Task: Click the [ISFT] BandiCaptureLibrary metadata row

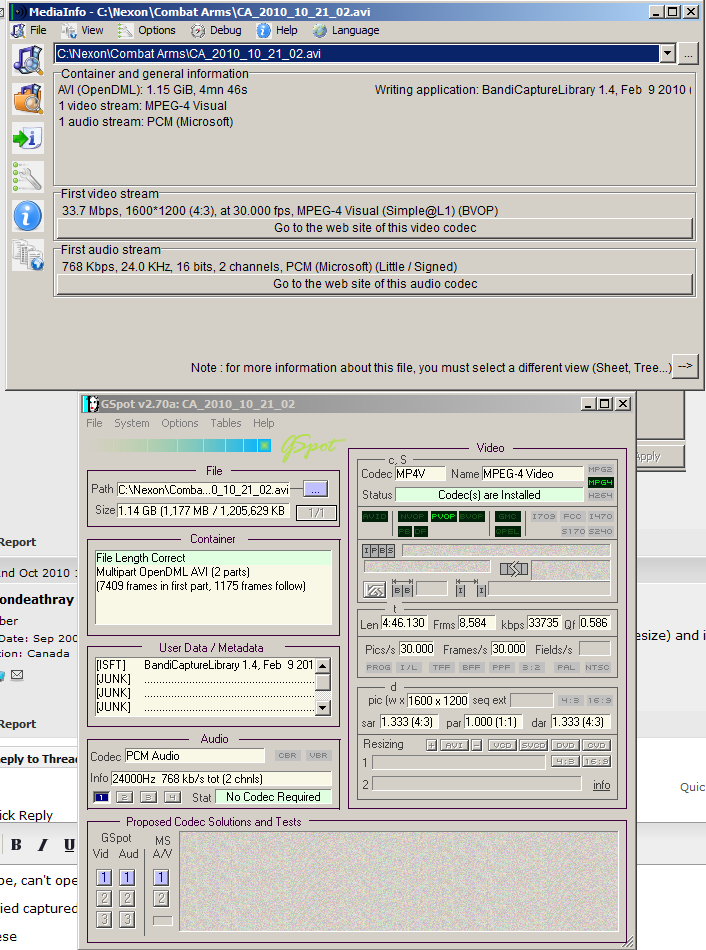Action: [x=205, y=665]
